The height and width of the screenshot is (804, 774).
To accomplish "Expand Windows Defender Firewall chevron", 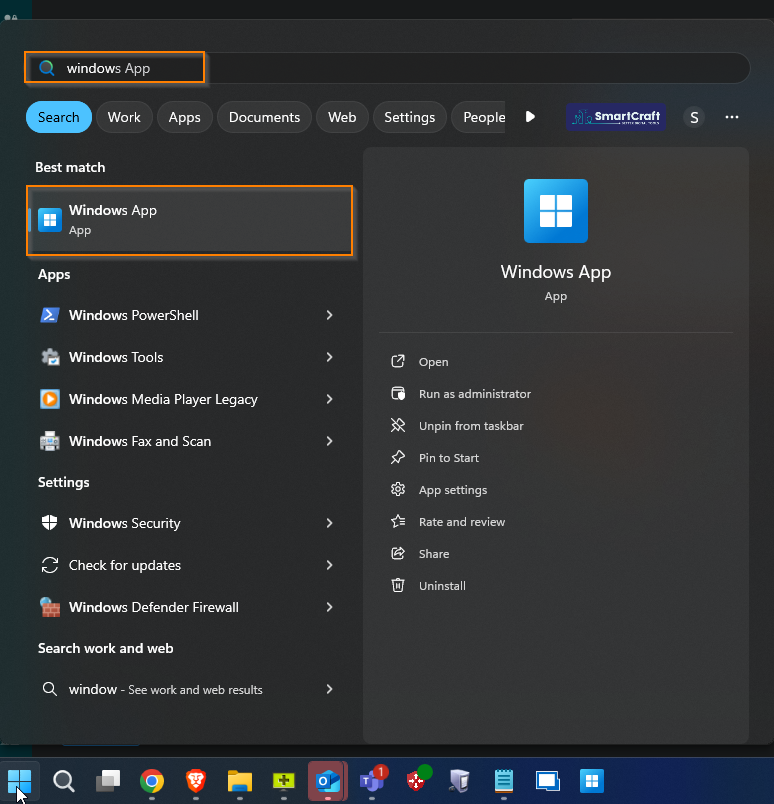I will (329, 607).
